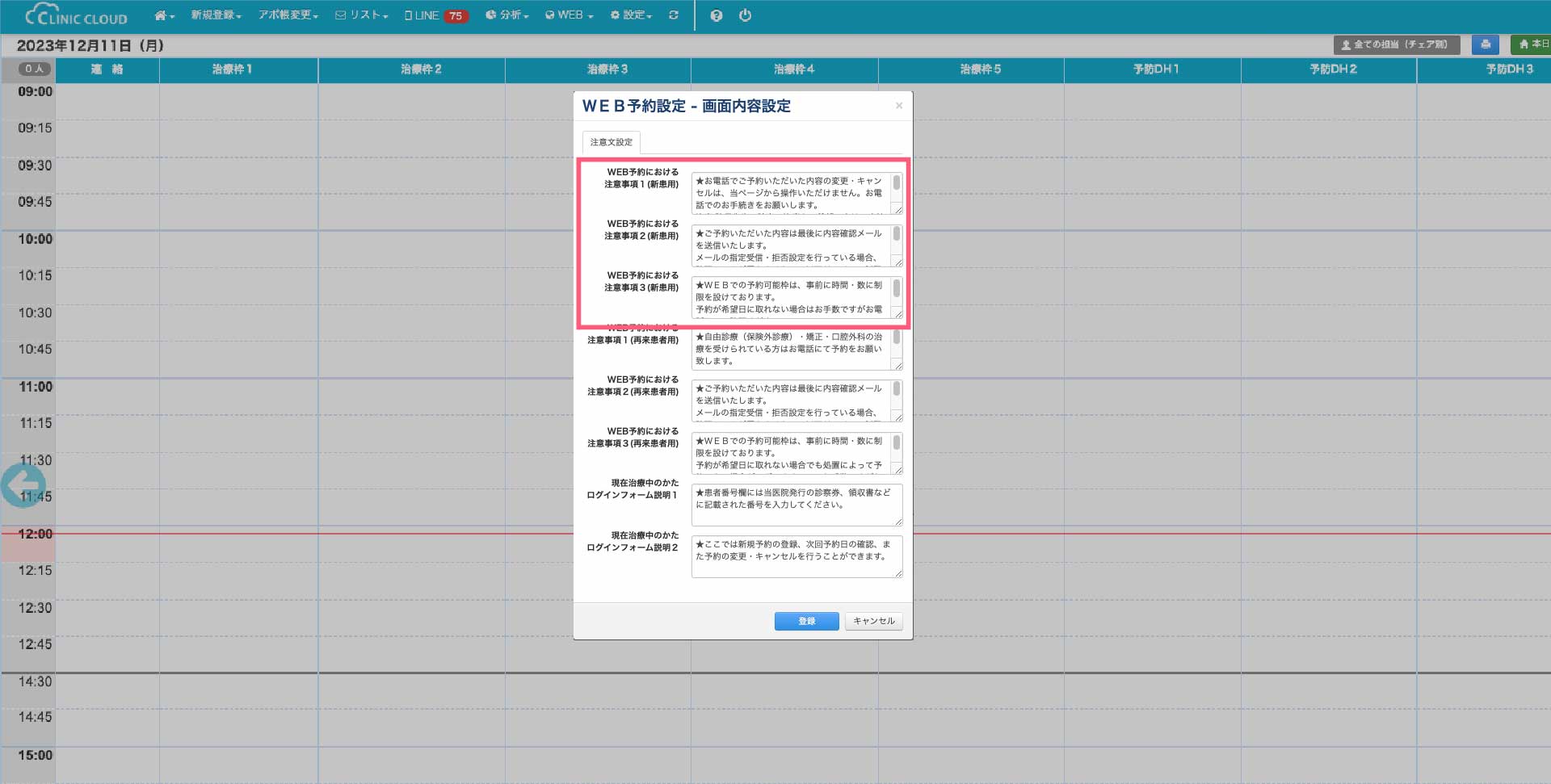The width and height of the screenshot is (1551, 784).
Task: Expand the 新規登録 dropdown menu
Action: (x=216, y=15)
